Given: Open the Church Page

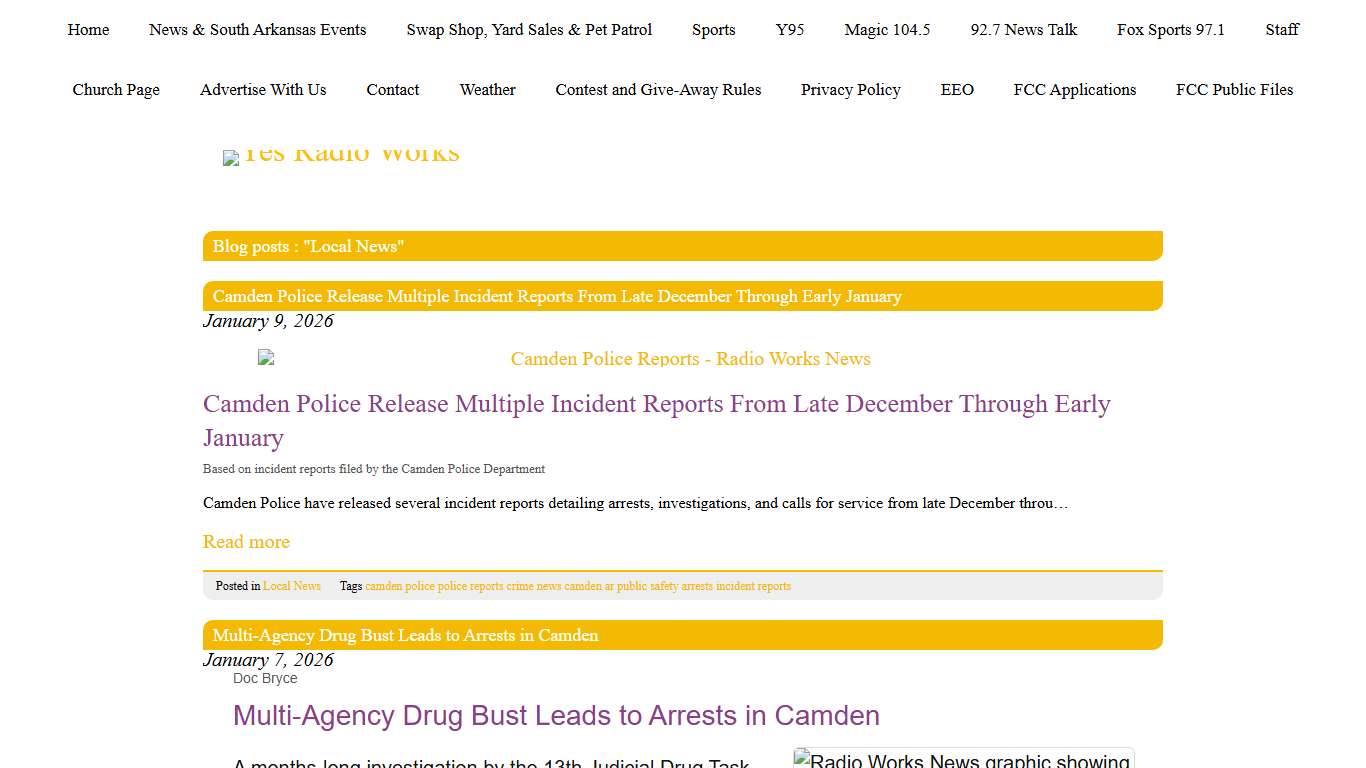Looking at the screenshot, I should [116, 90].
